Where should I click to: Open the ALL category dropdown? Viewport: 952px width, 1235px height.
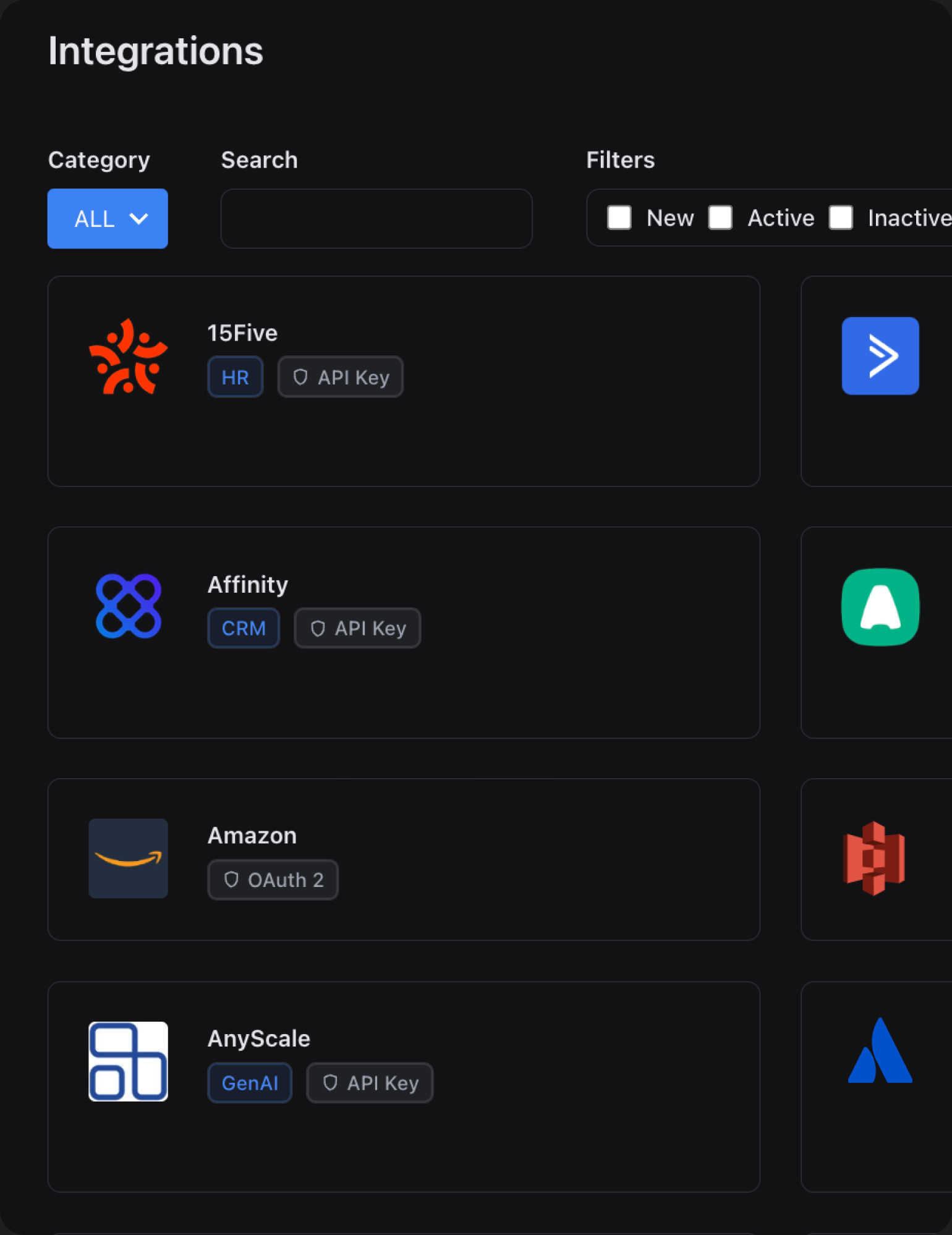[108, 219]
